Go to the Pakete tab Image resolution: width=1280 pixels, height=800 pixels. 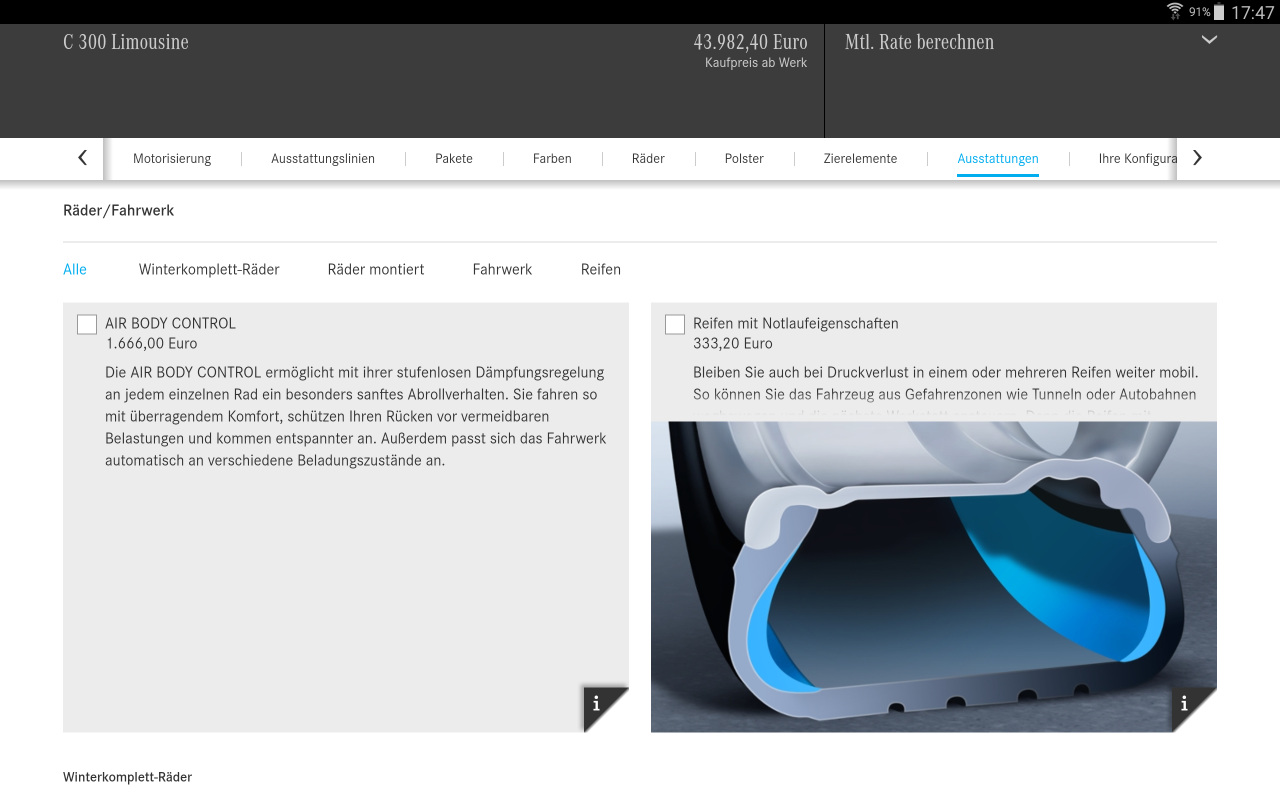(x=454, y=158)
